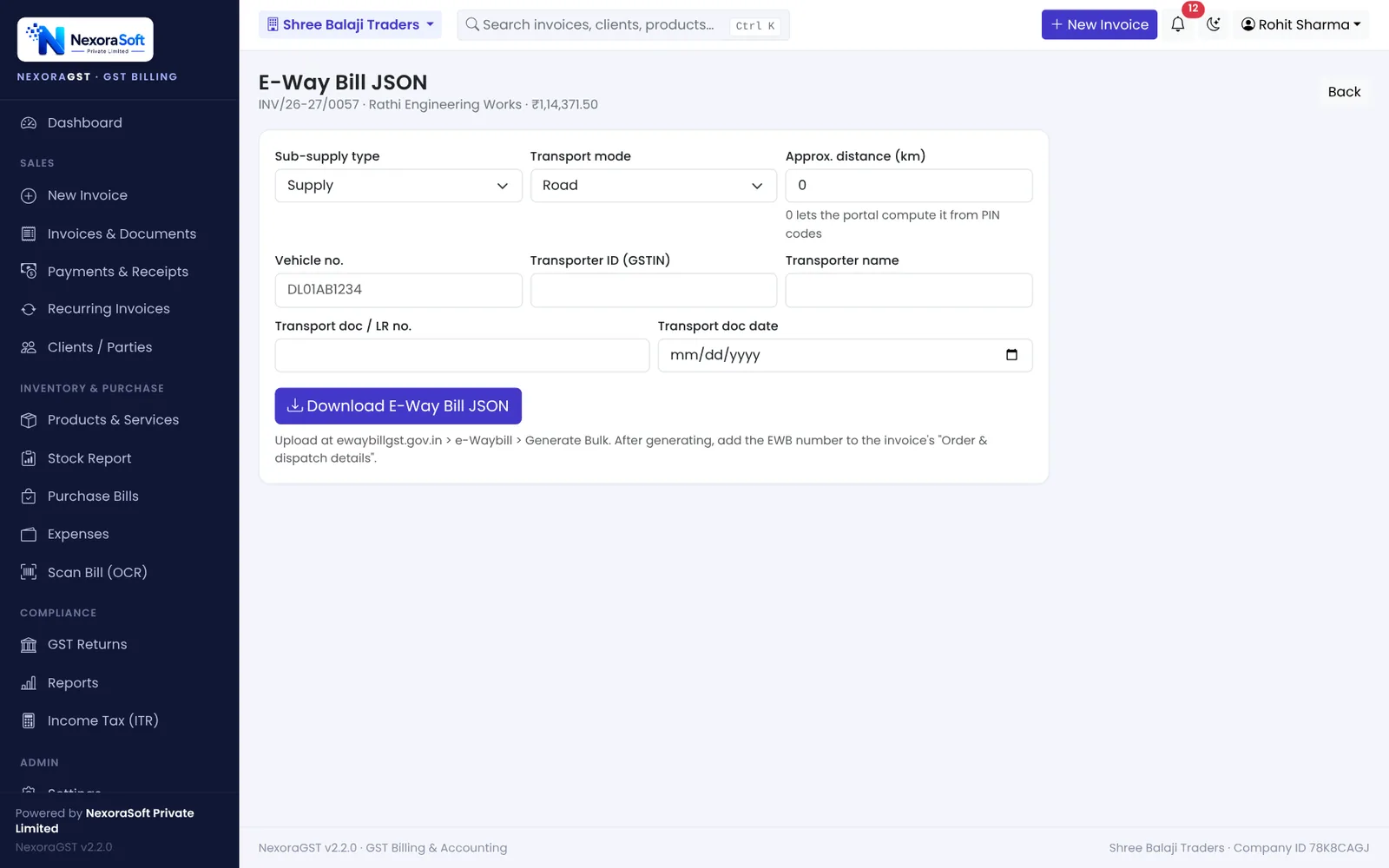Click the Reports bar chart icon
Viewport: 1389px width, 868px height.
[x=29, y=683]
